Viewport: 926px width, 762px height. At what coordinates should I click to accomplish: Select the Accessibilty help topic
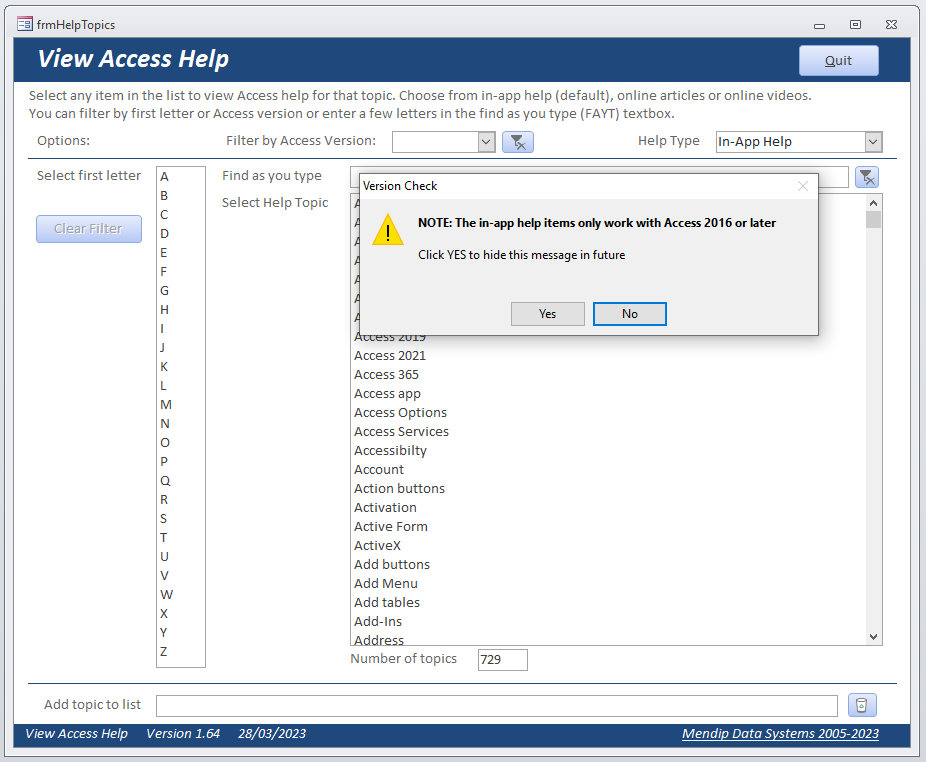click(390, 451)
